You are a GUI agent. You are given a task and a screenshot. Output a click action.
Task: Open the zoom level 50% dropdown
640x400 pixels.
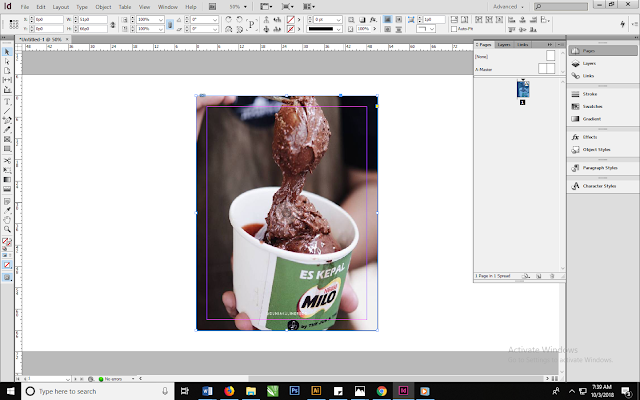click(x=245, y=7)
